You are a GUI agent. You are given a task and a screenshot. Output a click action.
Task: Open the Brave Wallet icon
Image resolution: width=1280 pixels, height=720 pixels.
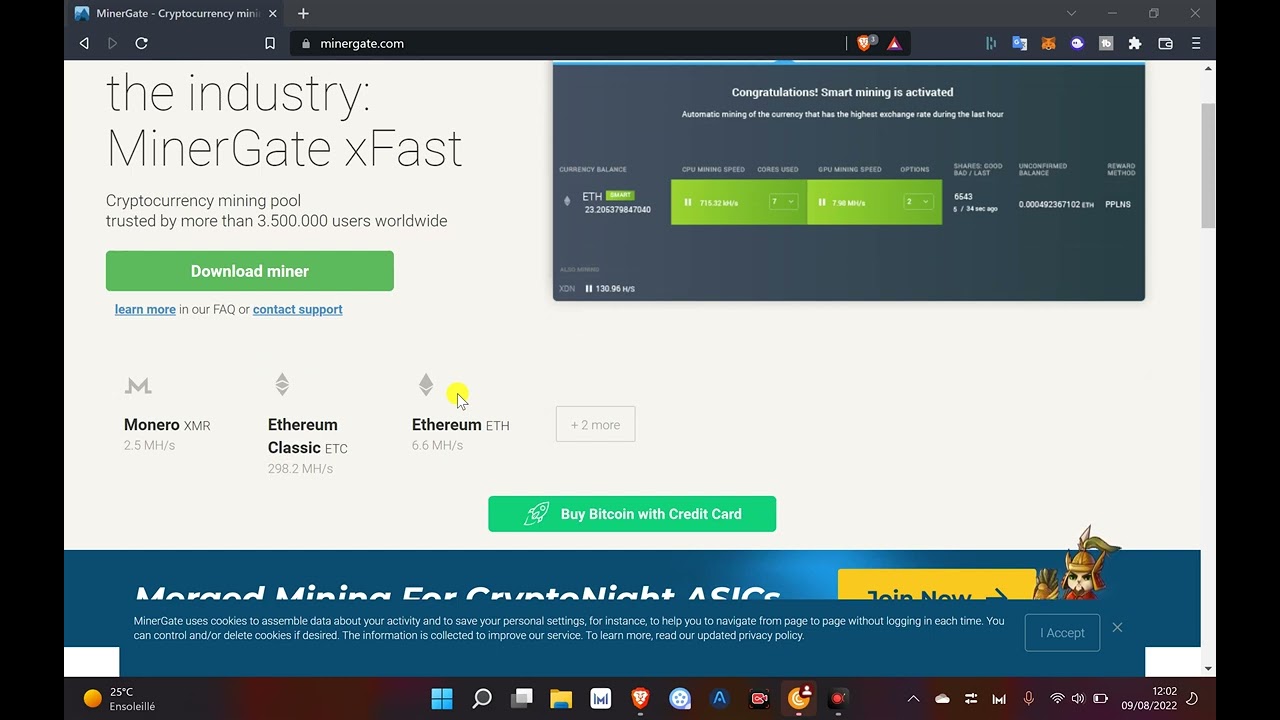1165,43
